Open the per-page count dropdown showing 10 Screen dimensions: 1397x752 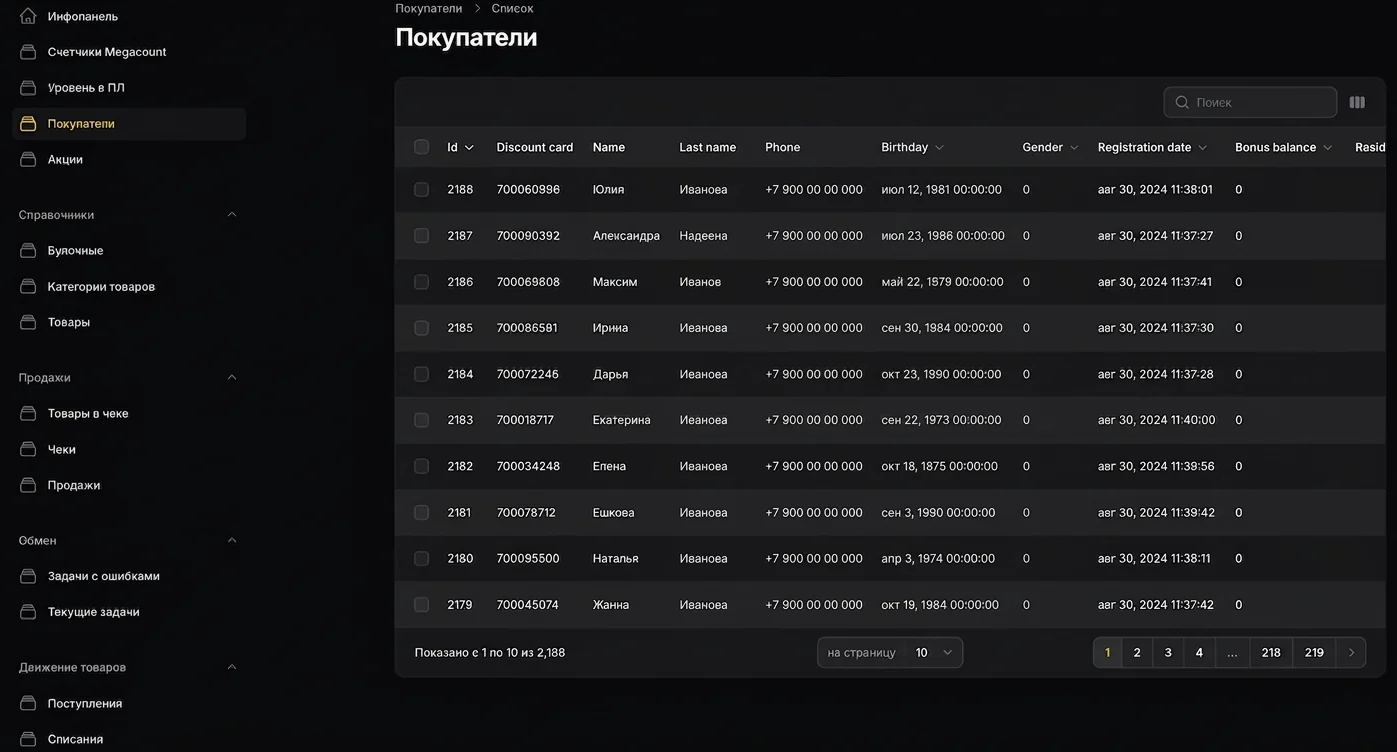coord(890,652)
